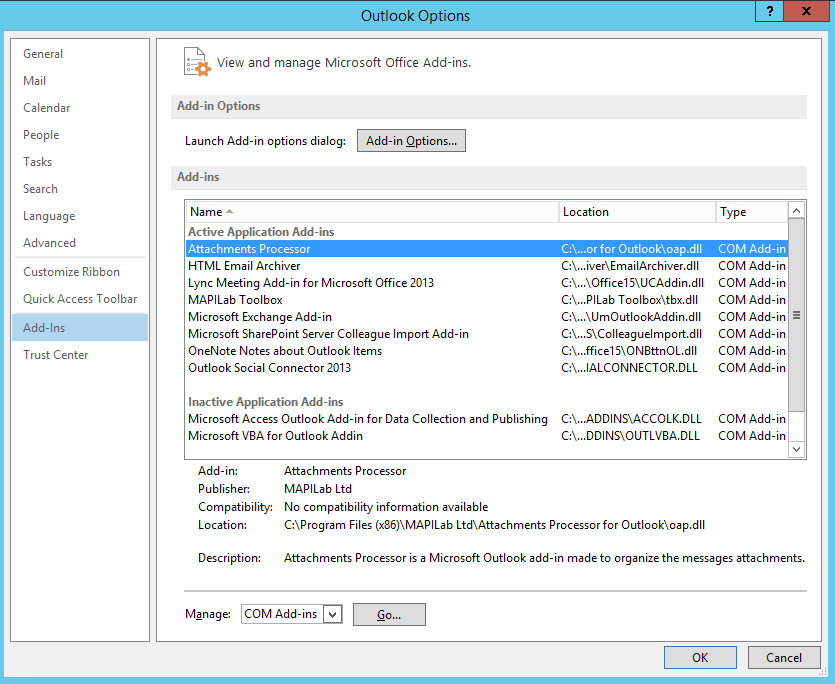835x684 pixels.
Task: Click the list scrollbar up arrow
Action: coord(796,211)
